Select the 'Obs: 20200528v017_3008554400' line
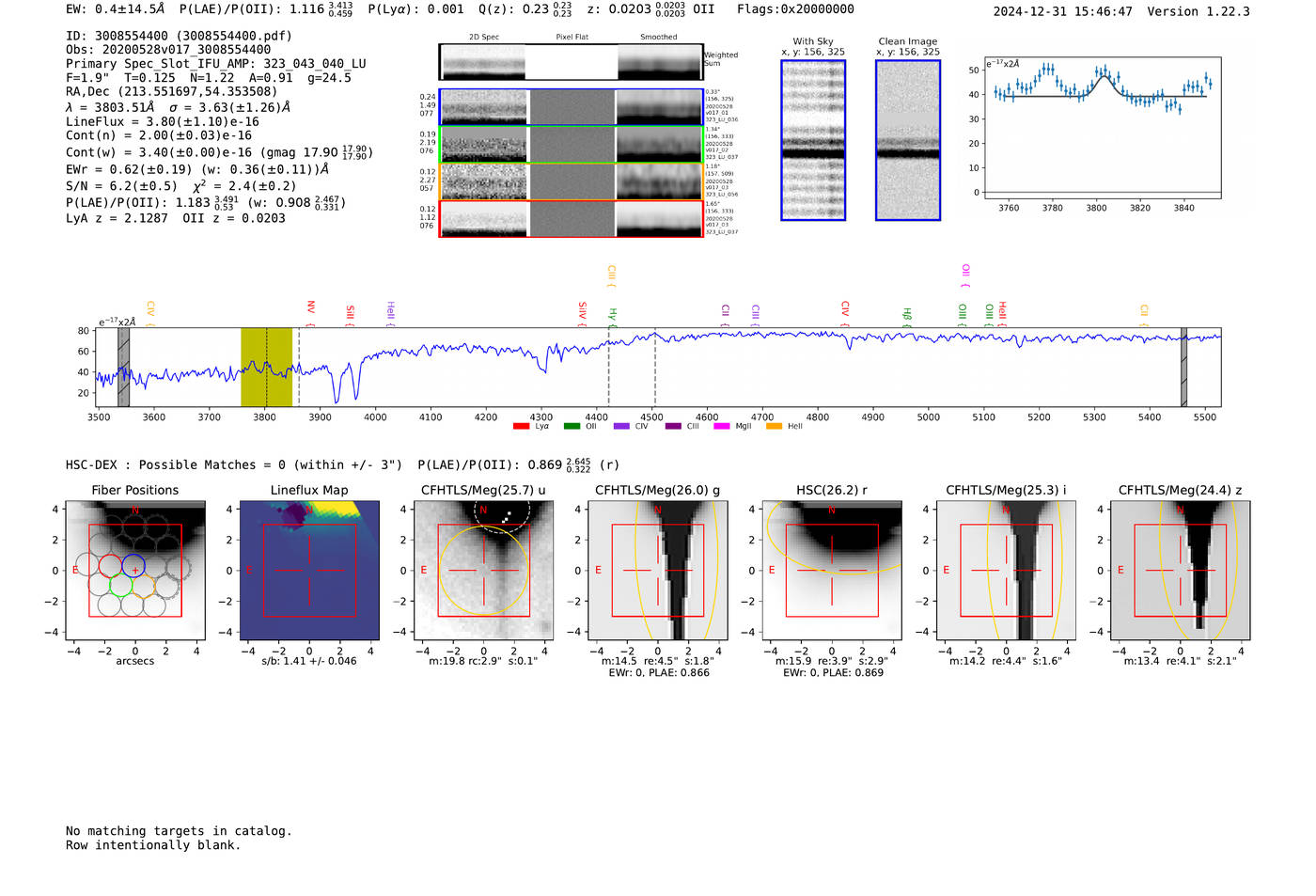Image resolution: width=1316 pixels, height=896 pixels. coord(168,50)
